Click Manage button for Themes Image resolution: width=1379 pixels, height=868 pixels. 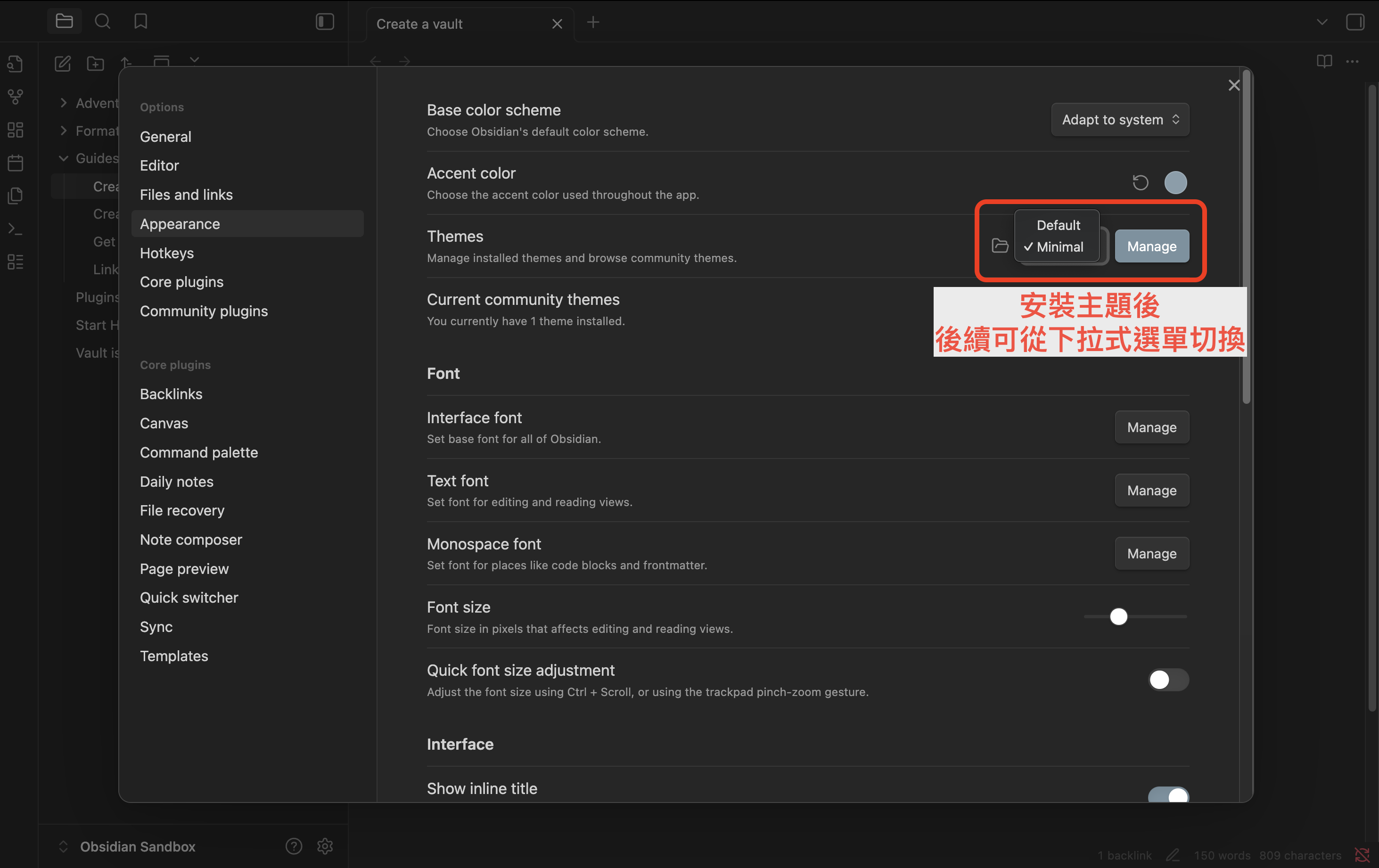pyautogui.click(x=1151, y=246)
